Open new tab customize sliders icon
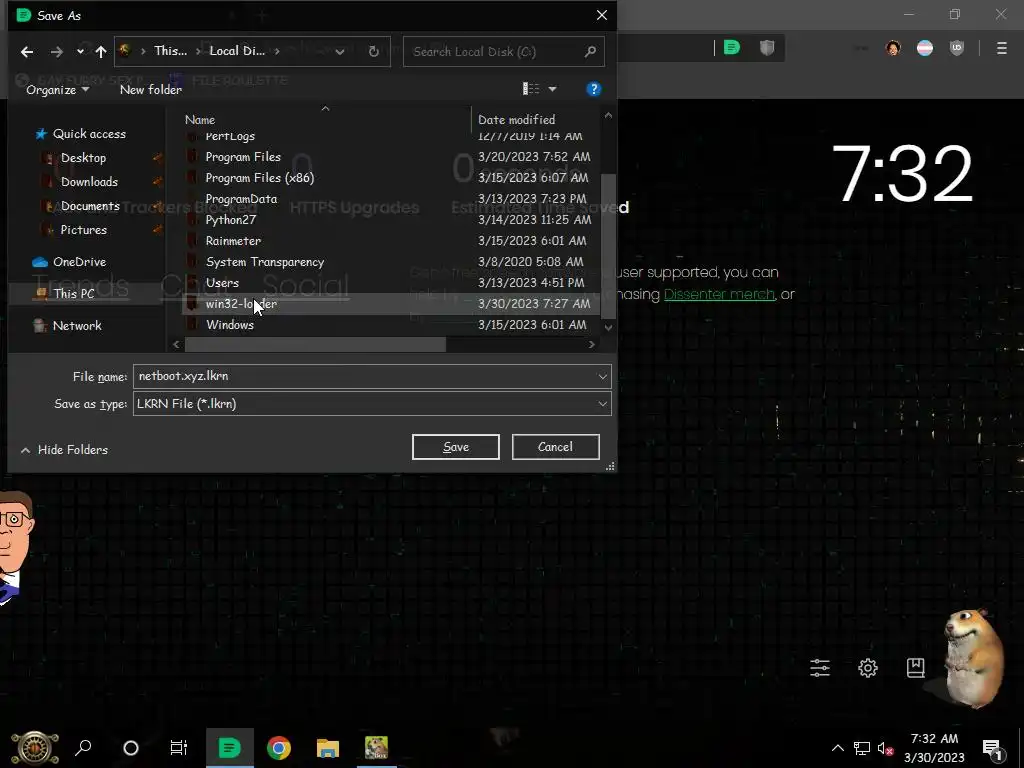Viewport: 1024px width, 768px height. pyautogui.click(x=820, y=667)
